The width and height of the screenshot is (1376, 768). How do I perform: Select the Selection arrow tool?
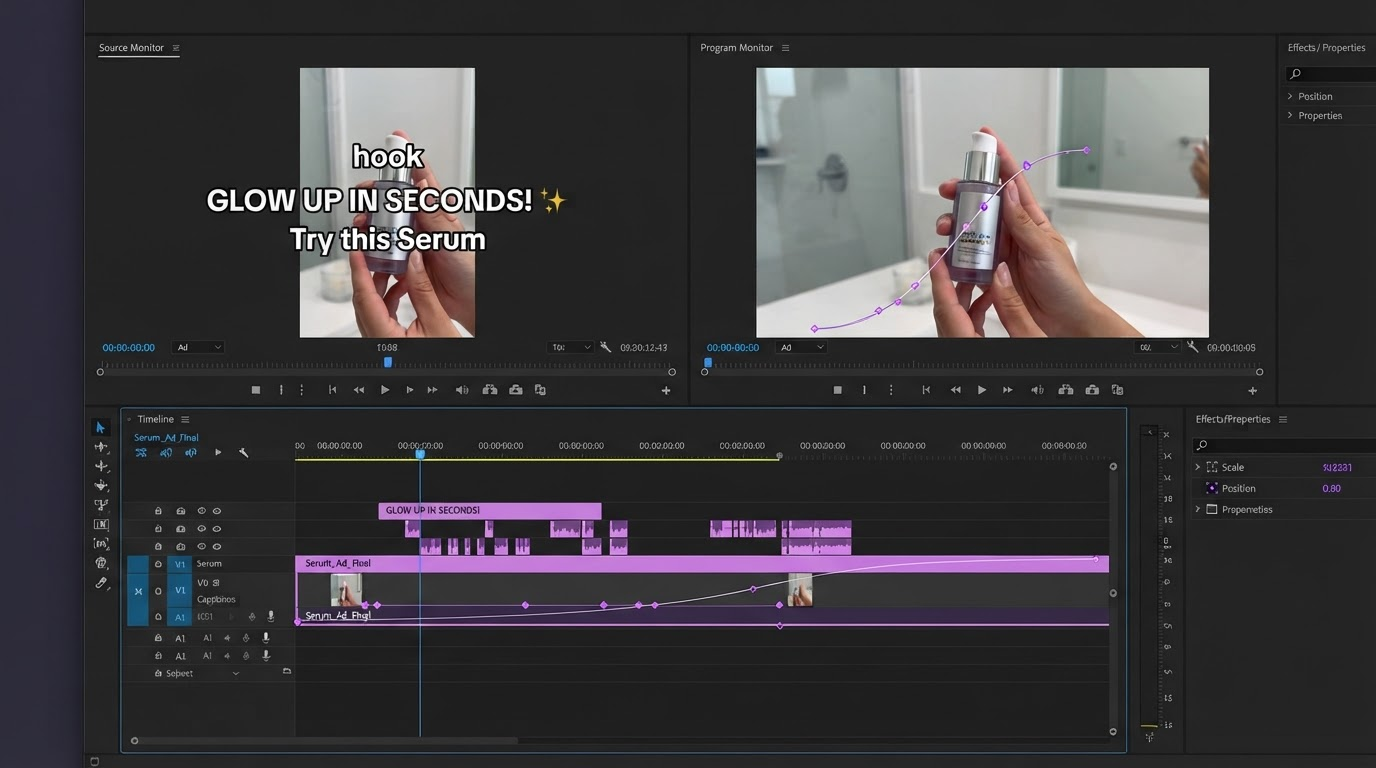point(100,428)
